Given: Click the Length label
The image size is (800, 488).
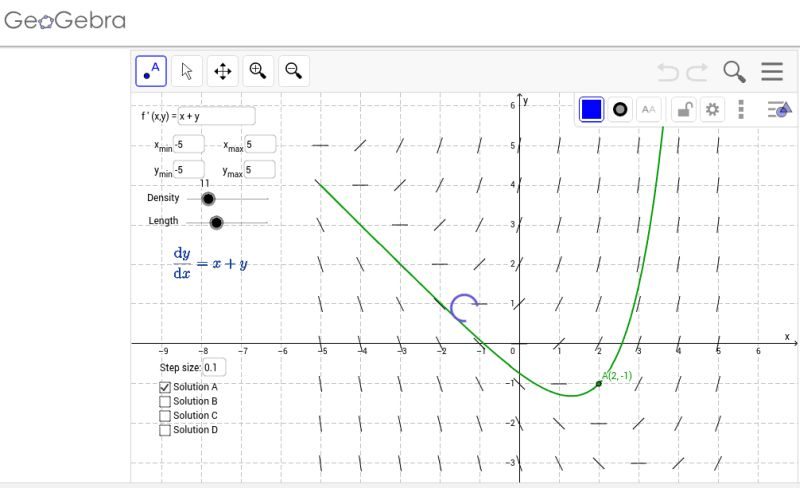Looking at the screenshot, I should point(163,221).
